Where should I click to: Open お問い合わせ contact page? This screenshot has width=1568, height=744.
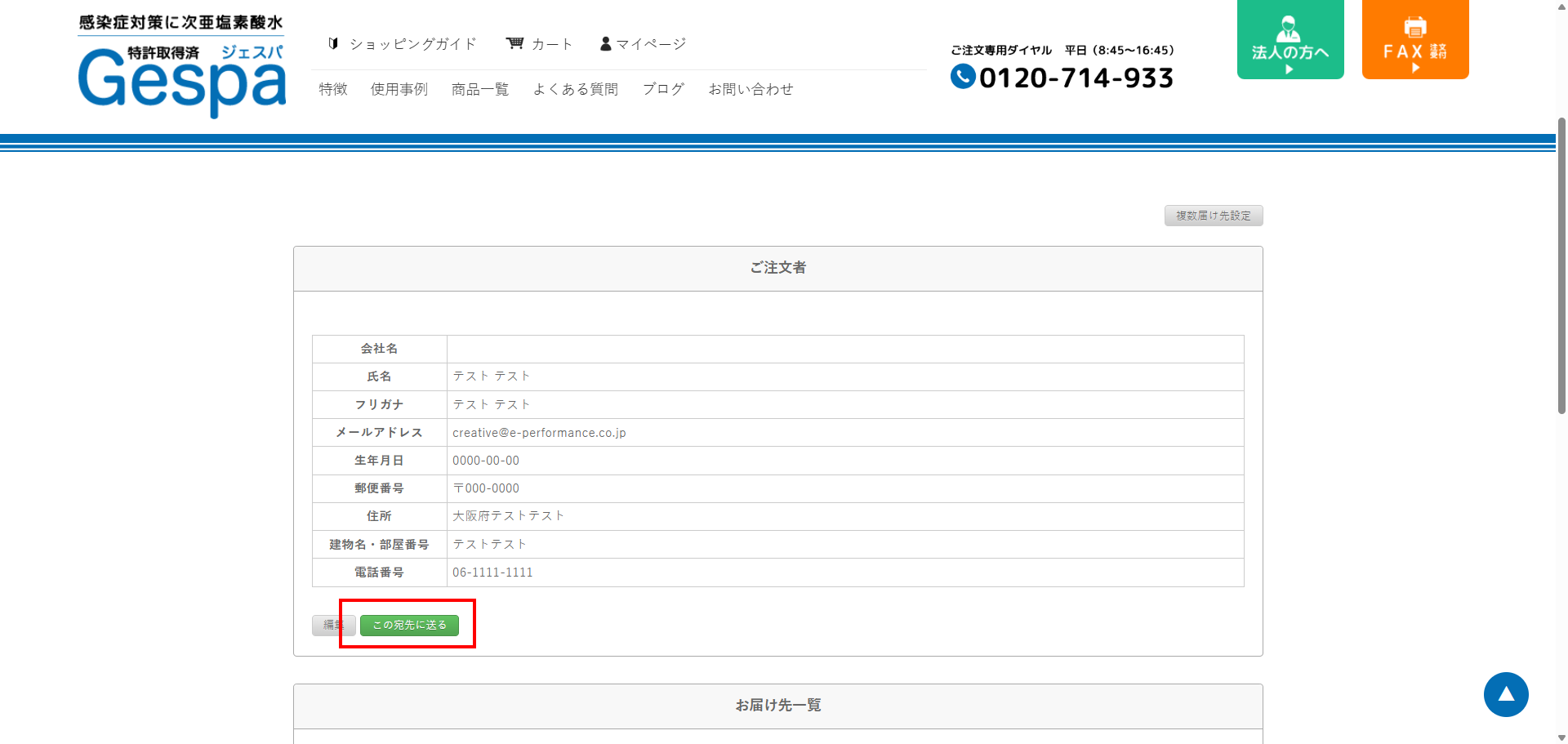coord(751,89)
